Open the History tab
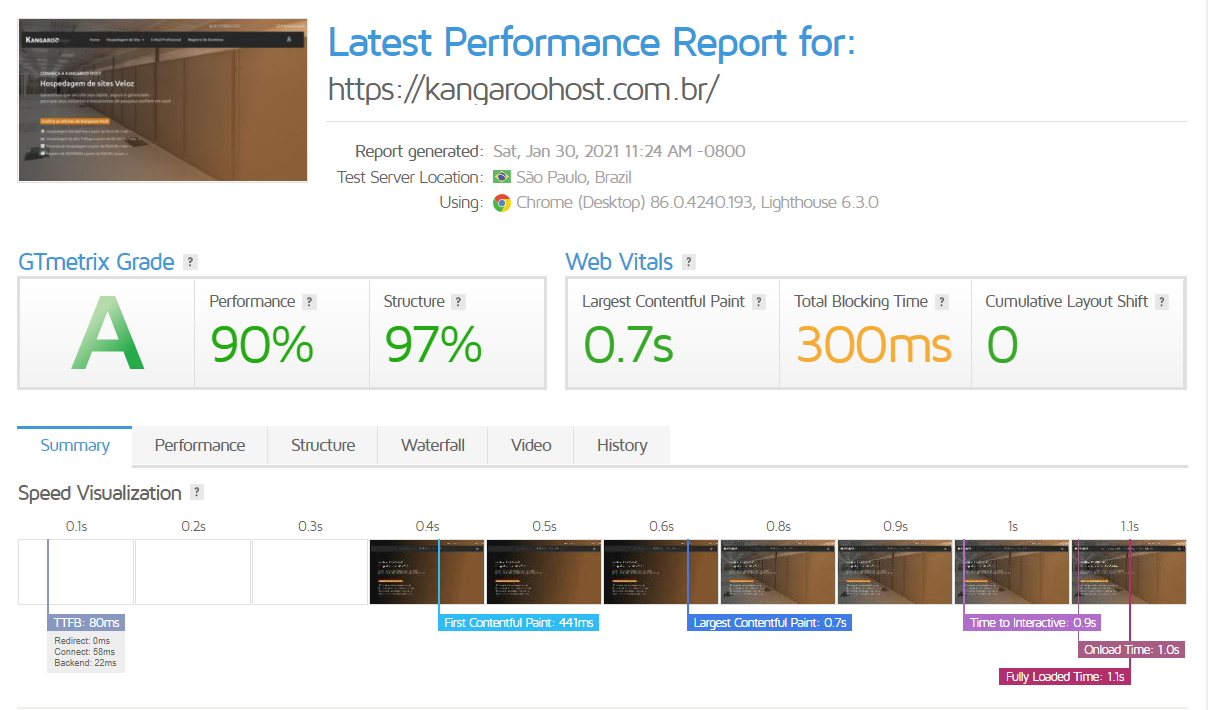Screen dimensions: 1208x710 [621, 445]
